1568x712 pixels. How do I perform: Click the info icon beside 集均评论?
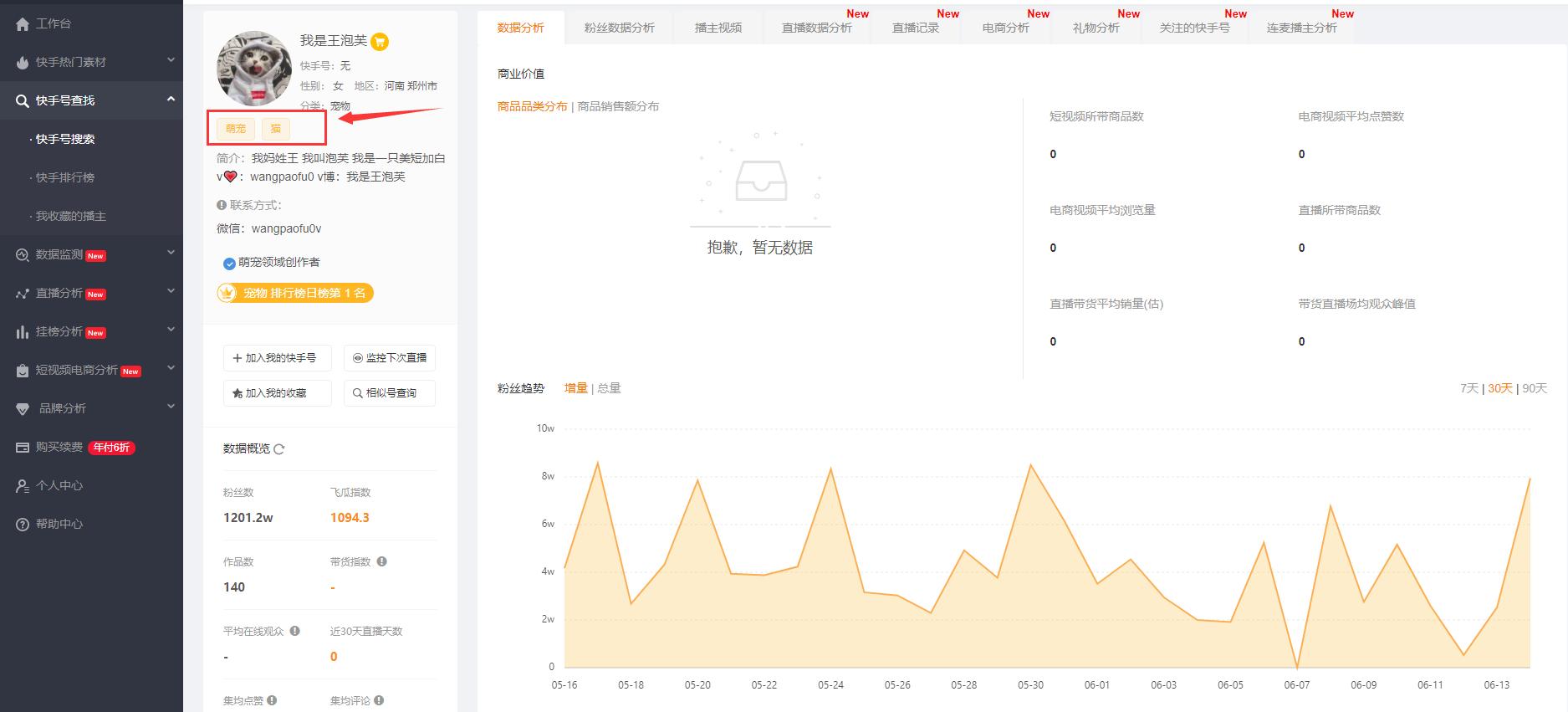point(379,700)
